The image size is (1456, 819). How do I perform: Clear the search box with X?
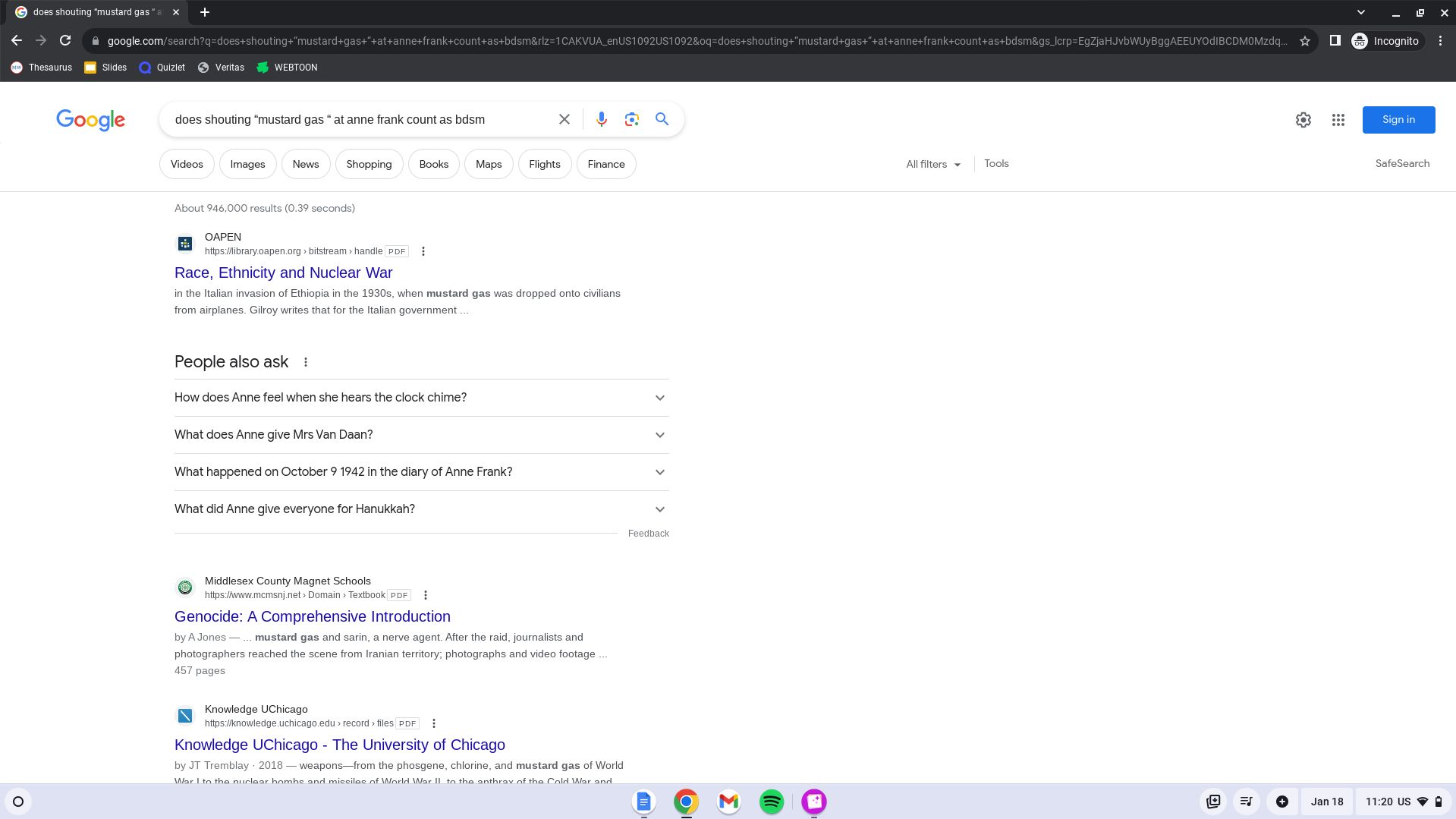tap(564, 119)
